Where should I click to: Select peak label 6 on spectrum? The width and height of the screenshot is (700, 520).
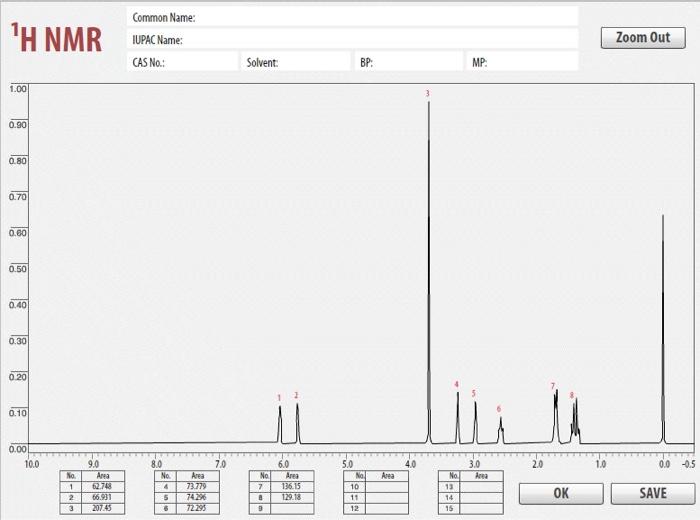click(x=499, y=409)
